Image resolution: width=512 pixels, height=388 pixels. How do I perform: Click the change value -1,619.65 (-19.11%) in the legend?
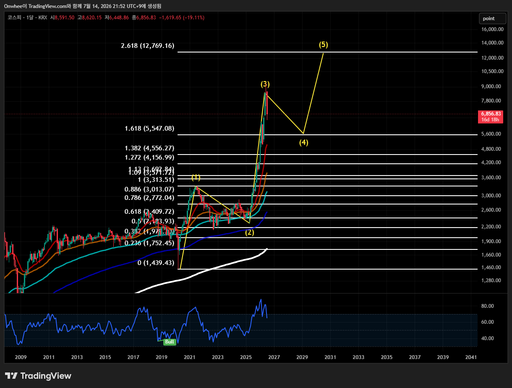pyautogui.click(x=182, y=17)
